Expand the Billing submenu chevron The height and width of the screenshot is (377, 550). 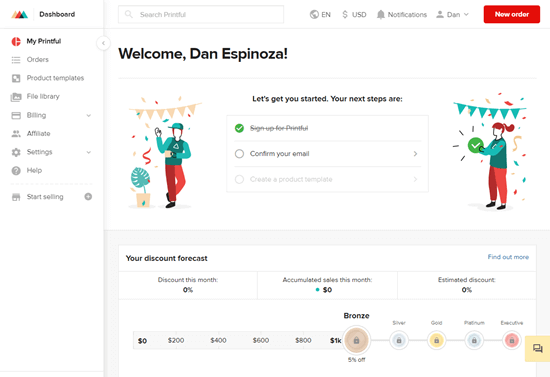tap(89, 115)
